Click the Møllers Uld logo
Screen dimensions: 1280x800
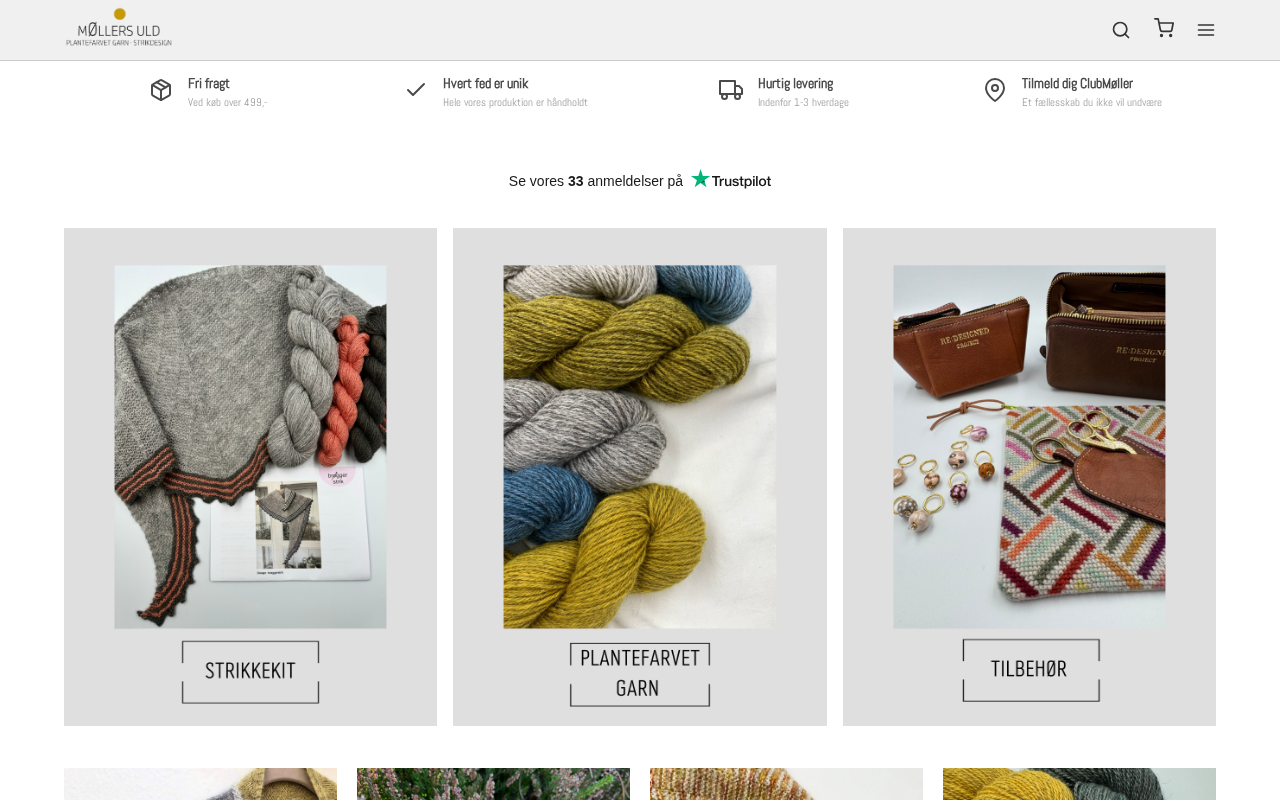click(119, 28)
